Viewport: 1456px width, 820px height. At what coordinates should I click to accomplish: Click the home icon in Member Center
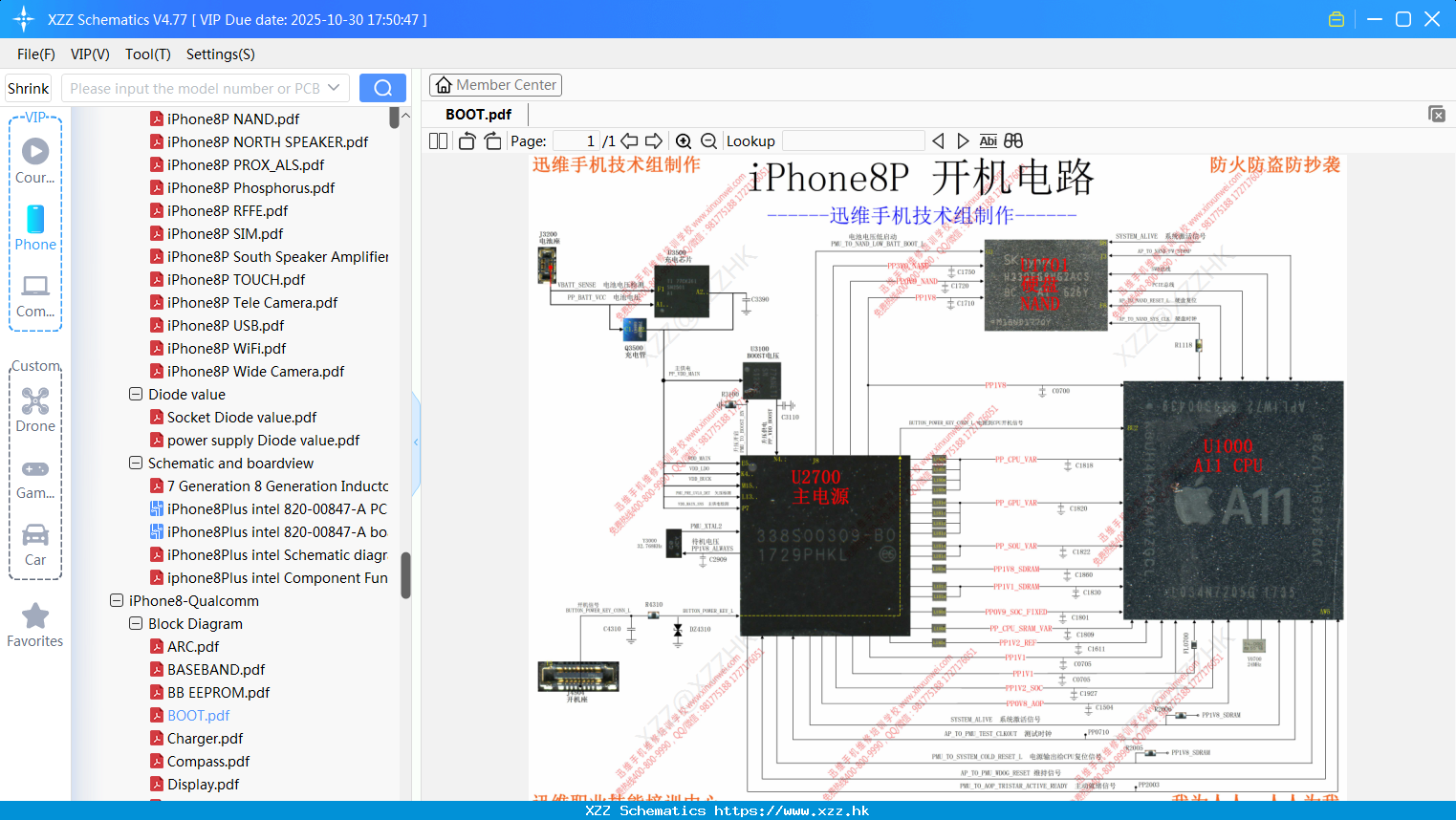point(444,85)
